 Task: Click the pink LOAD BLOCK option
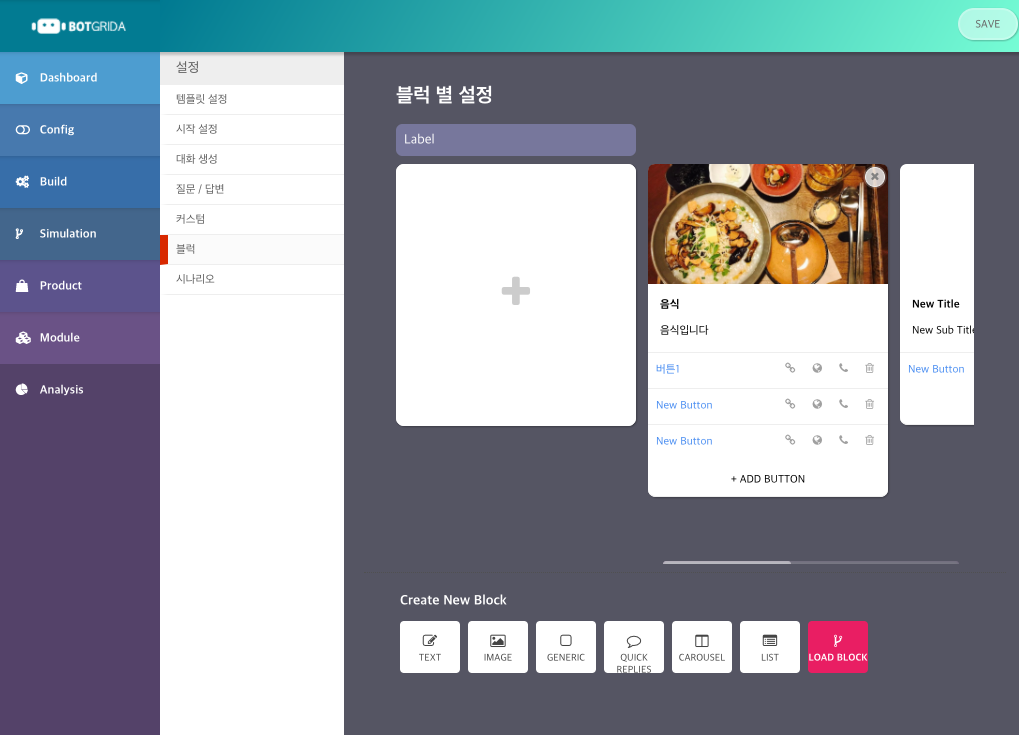point(837,647)
